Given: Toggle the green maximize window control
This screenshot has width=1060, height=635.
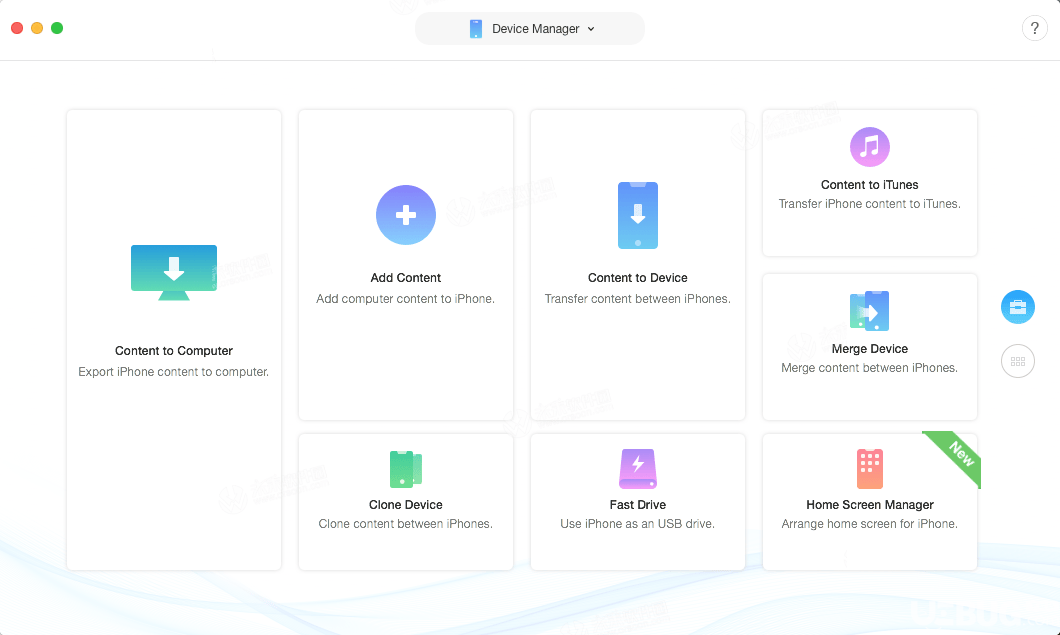Looking at the screenshot, I should pos(57,29).
